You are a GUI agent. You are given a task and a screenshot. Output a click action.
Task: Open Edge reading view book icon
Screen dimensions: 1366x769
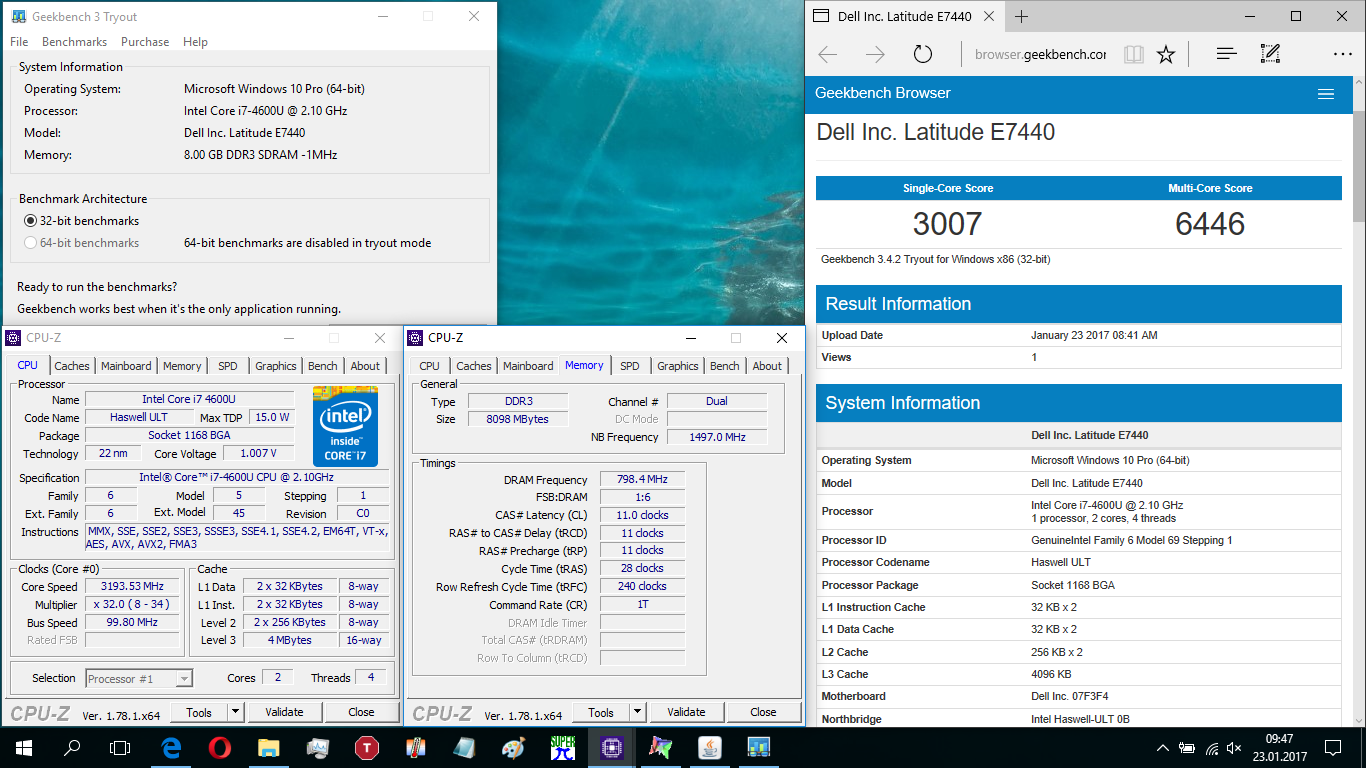1133,55
